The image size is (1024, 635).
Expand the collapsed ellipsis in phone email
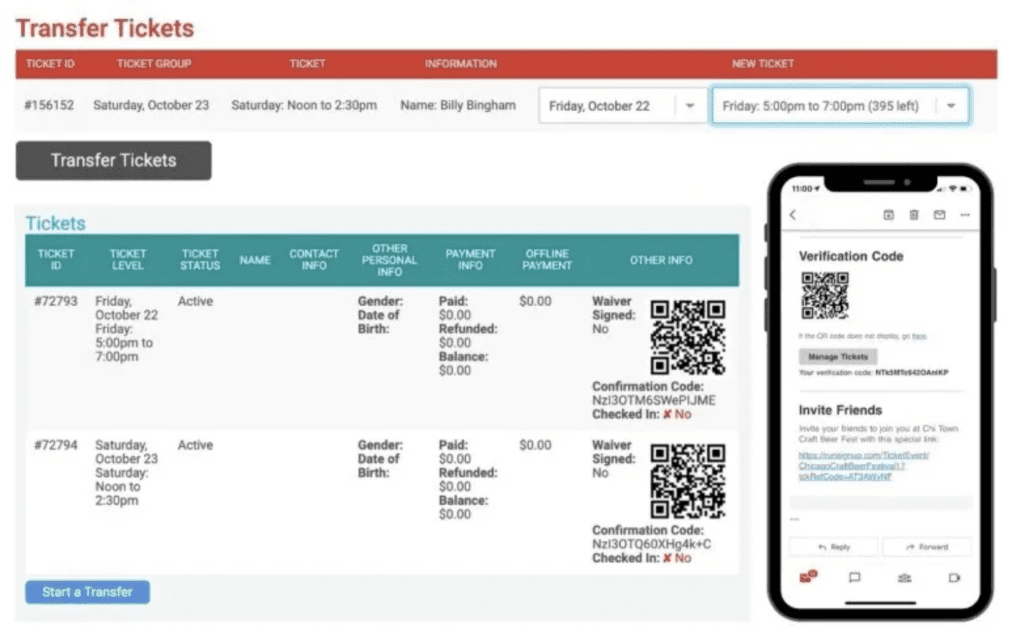click(x=795, y=519)
